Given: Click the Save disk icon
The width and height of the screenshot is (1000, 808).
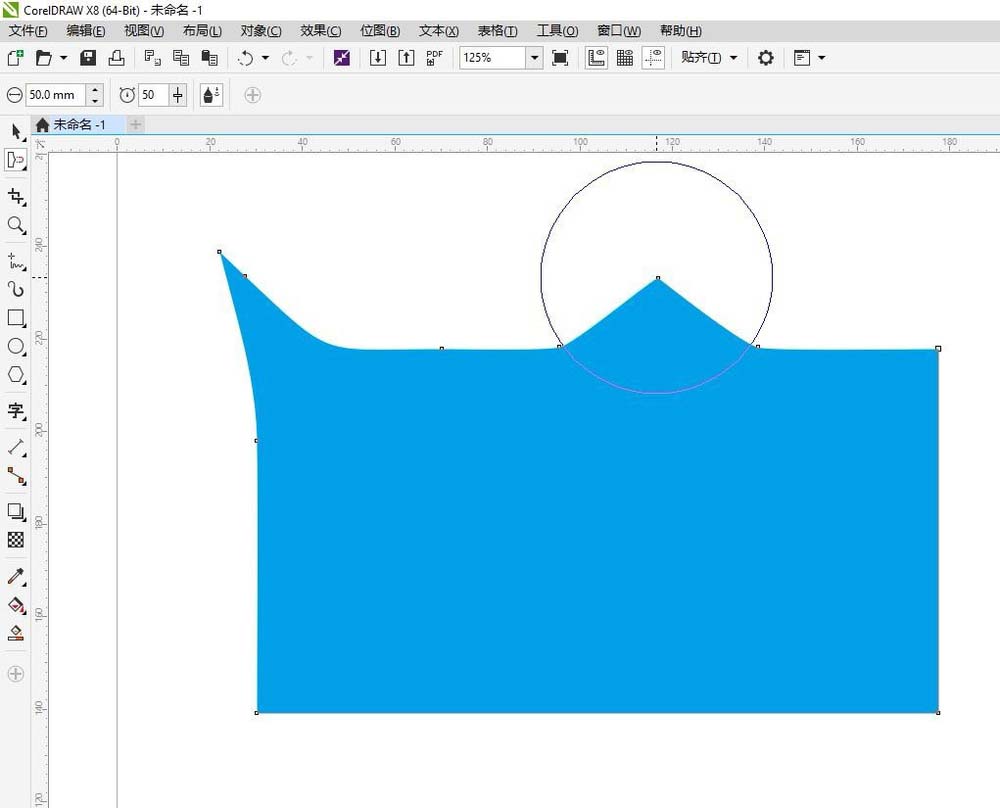Looking at the screenshot, I should coord(88,58).
